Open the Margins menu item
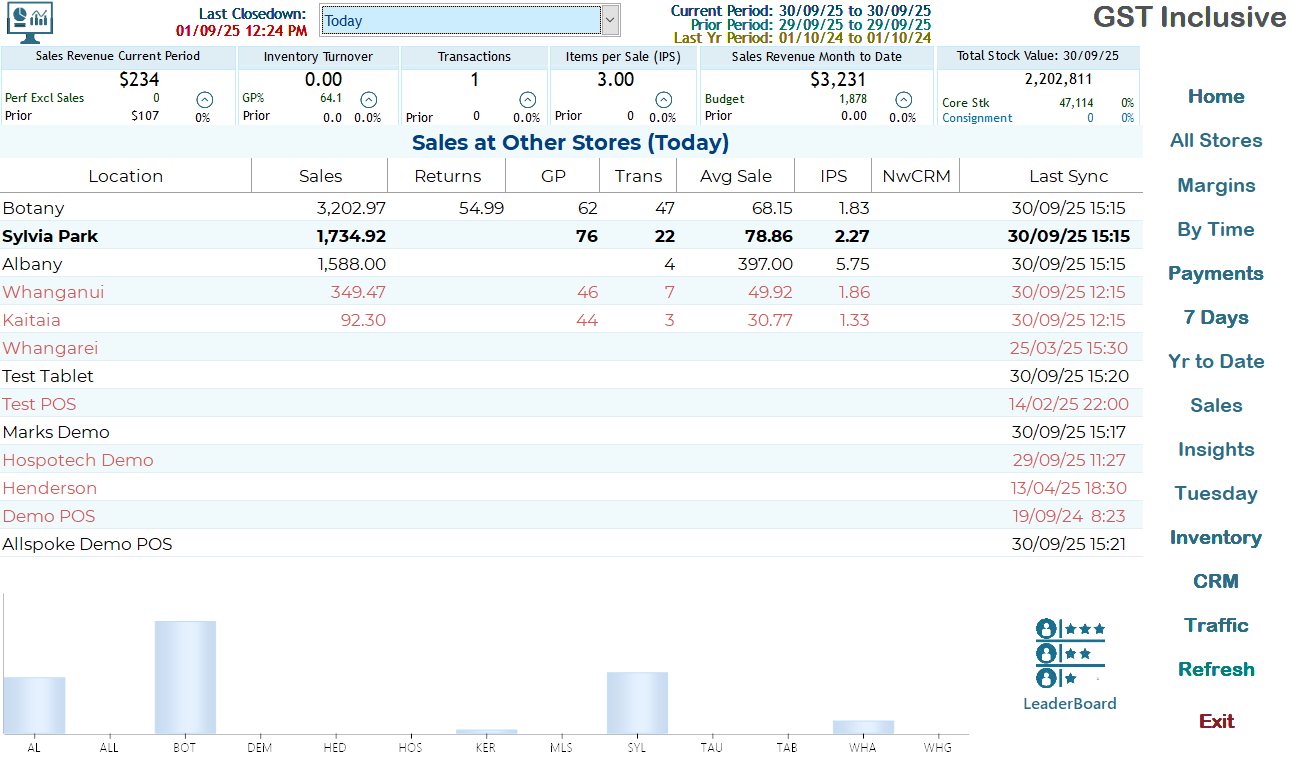Image resolution: width=1292 pixels, height=759 pixels. (1216, 185)
